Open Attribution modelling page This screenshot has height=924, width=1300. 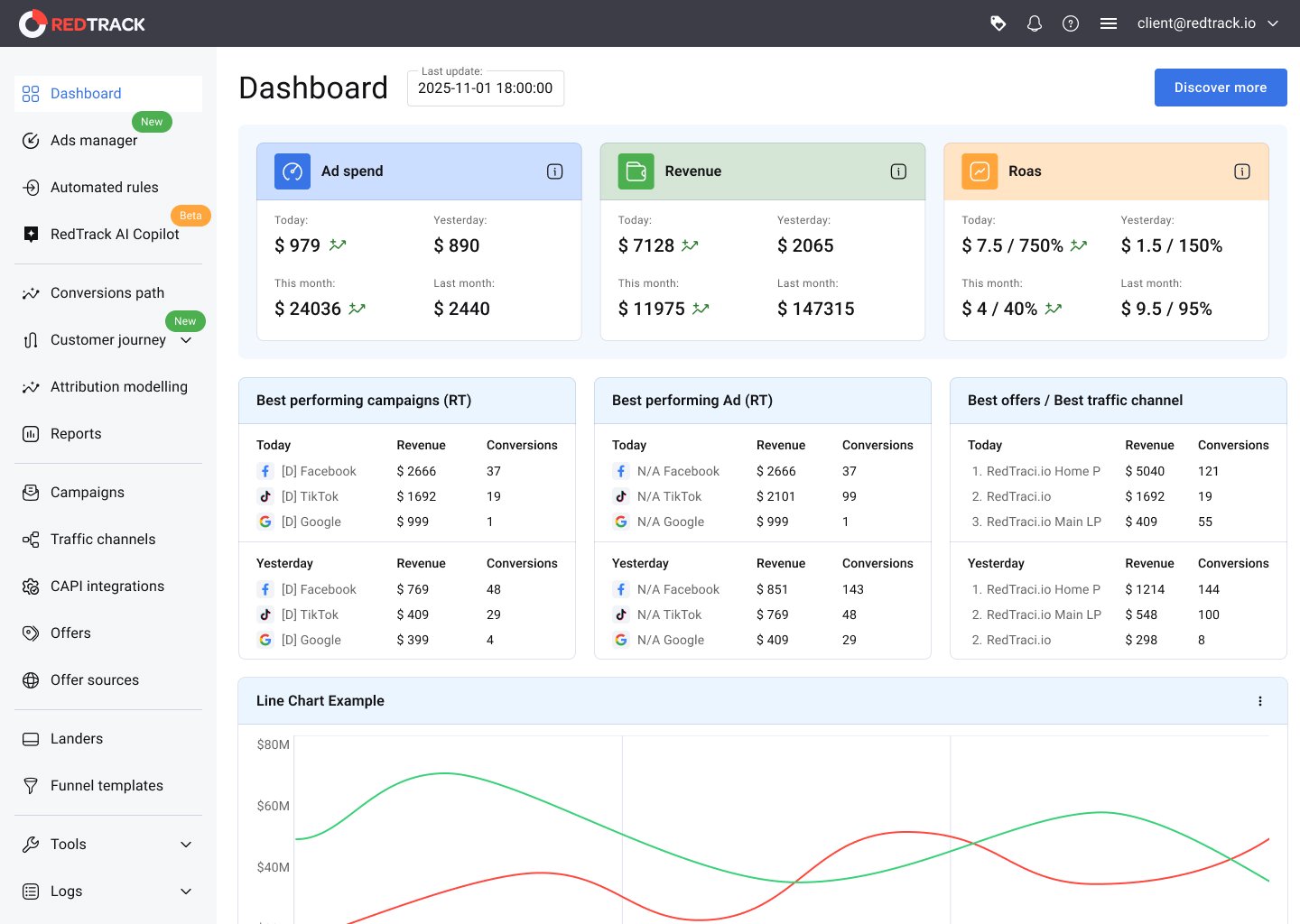click(x=108, y=387)
